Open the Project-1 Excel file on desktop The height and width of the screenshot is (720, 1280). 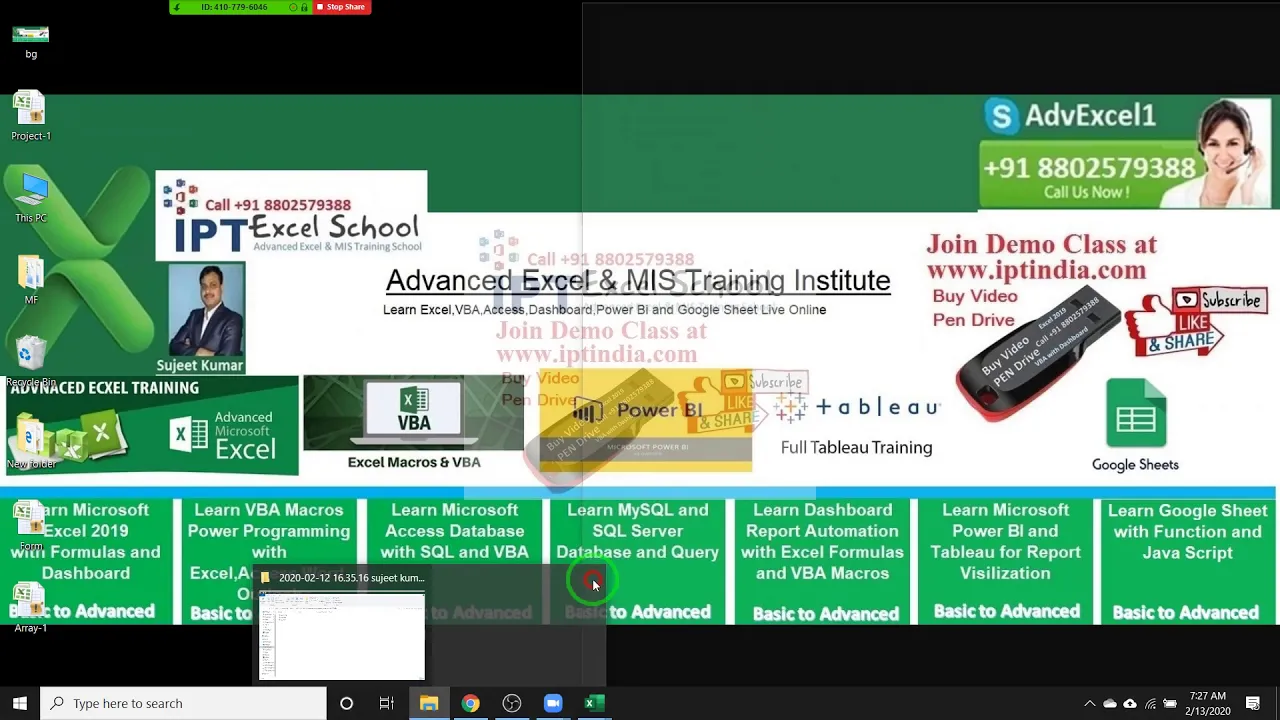31,116
